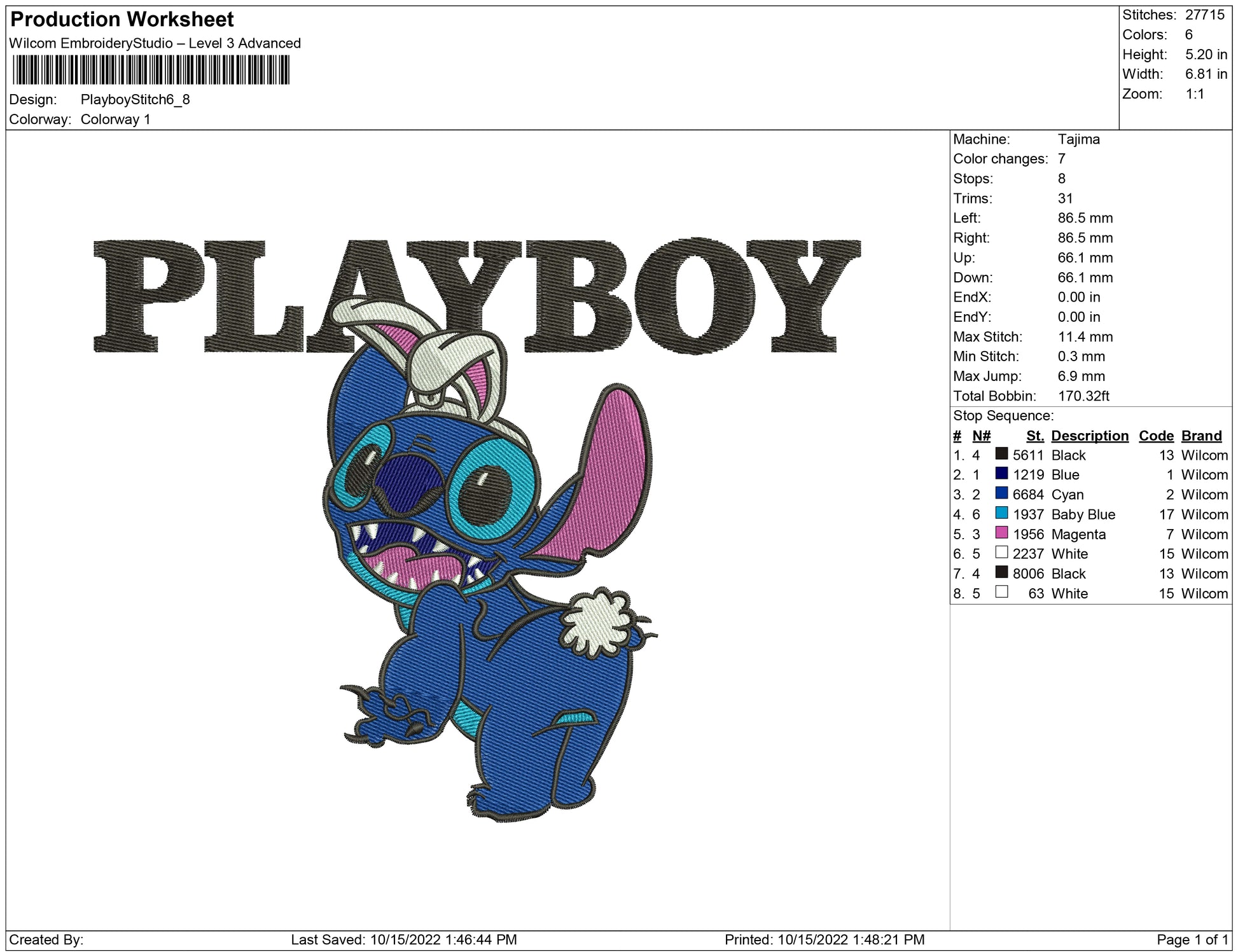Select the Baby Blue color swatch

point(1001,513)
